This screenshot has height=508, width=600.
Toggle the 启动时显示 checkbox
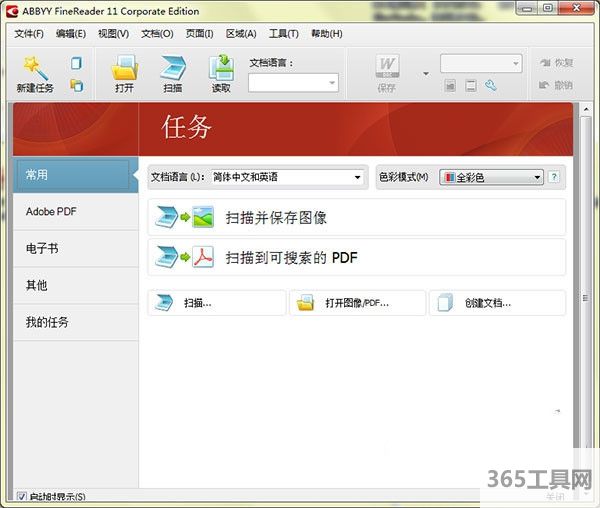22,497
